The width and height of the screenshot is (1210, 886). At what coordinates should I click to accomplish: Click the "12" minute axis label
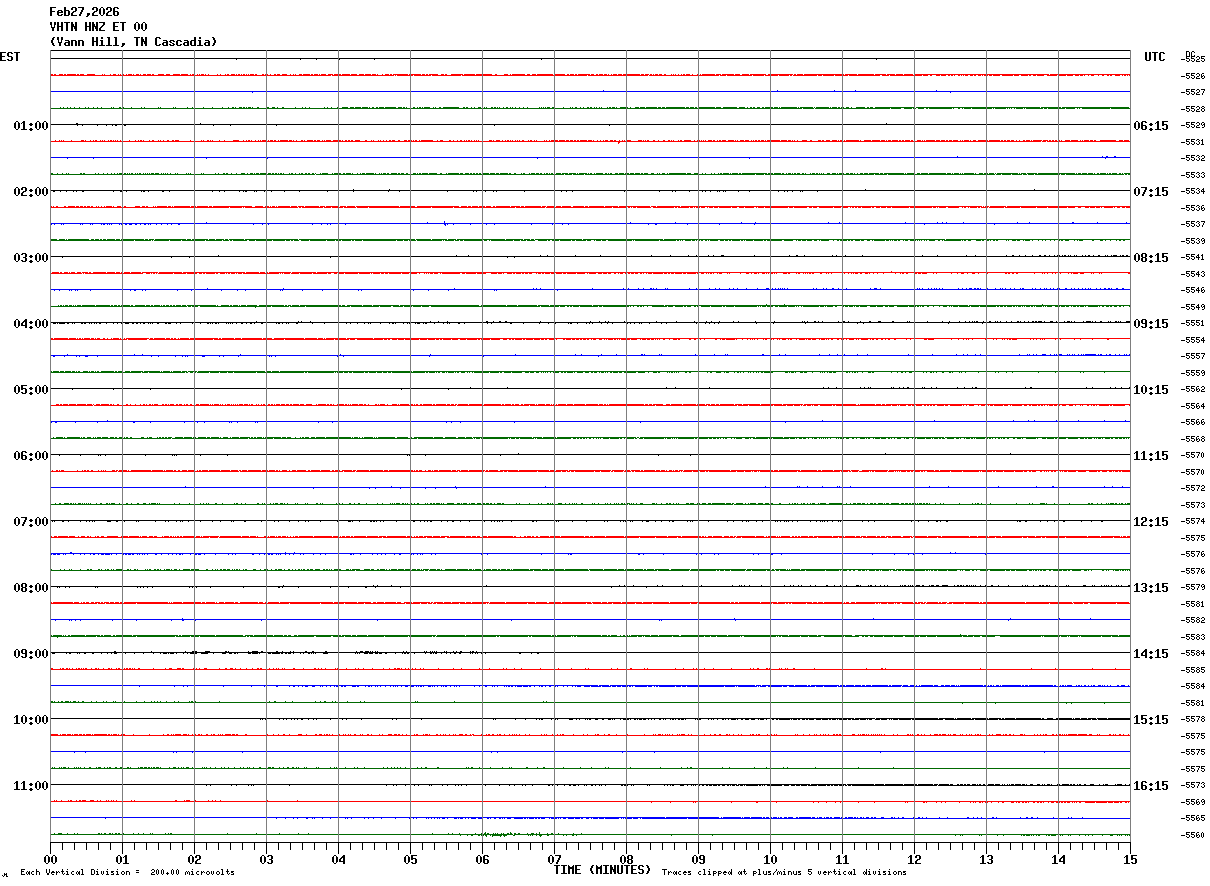[914, 859]
